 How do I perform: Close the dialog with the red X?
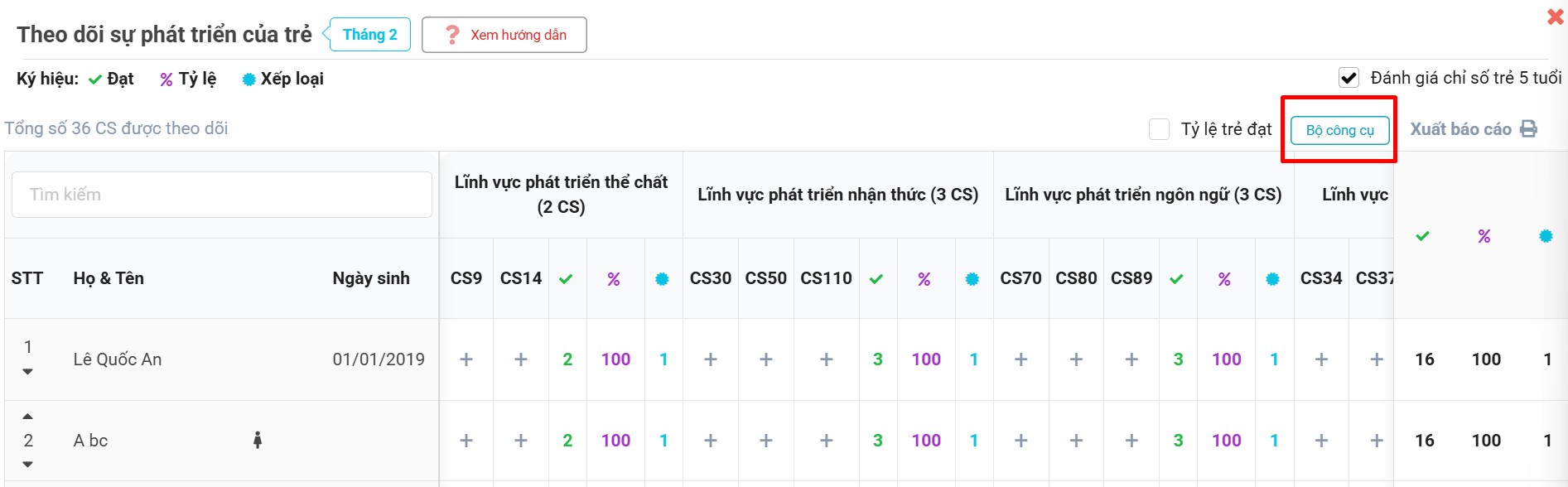pyautogui.click(x=1555, y=17)
